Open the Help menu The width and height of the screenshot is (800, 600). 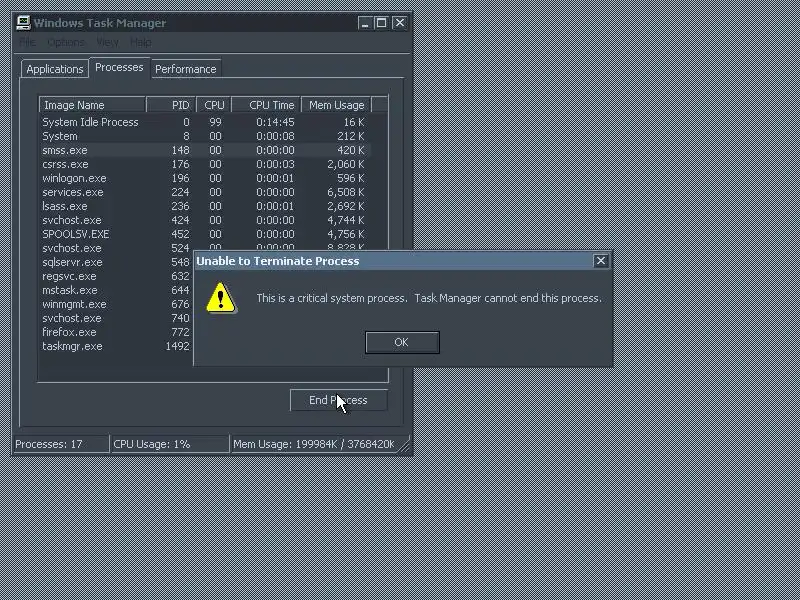[140, 42]
